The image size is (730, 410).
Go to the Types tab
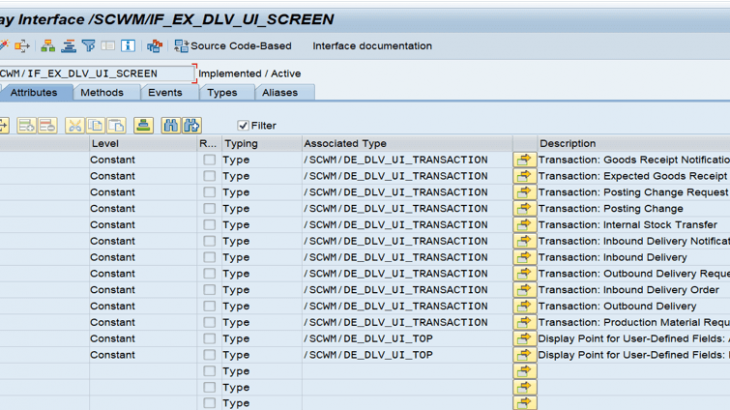point(222,93)
